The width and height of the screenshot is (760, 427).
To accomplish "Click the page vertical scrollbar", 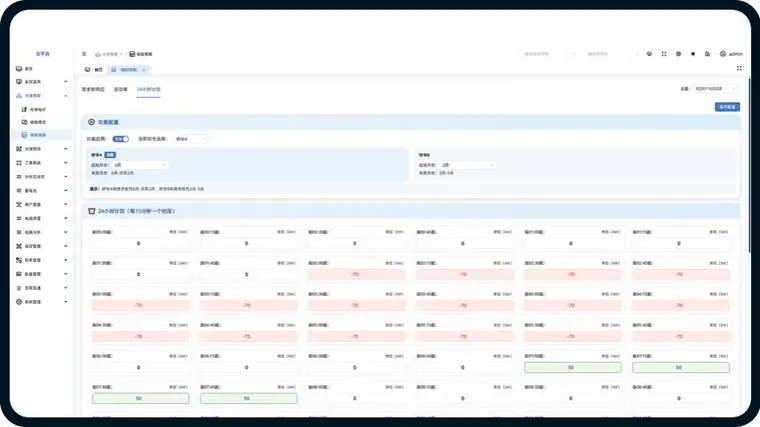I will [748, 165].
